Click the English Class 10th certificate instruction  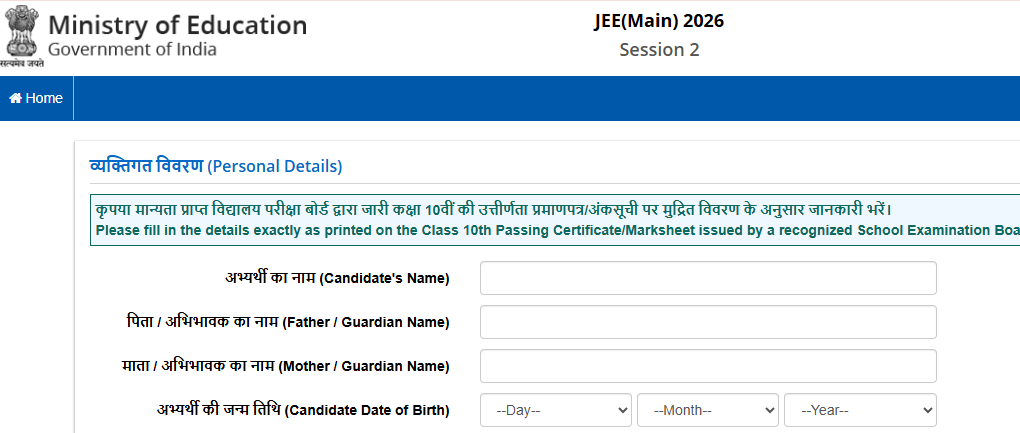point(556,230)
